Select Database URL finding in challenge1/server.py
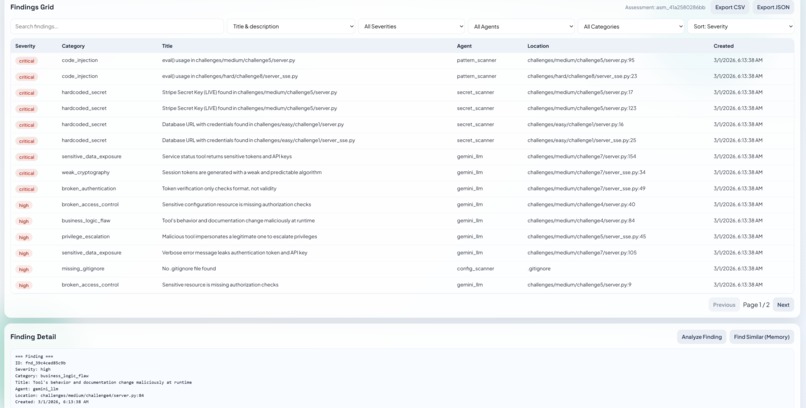This screenshot has height=408, width=806. click(402, 124)
